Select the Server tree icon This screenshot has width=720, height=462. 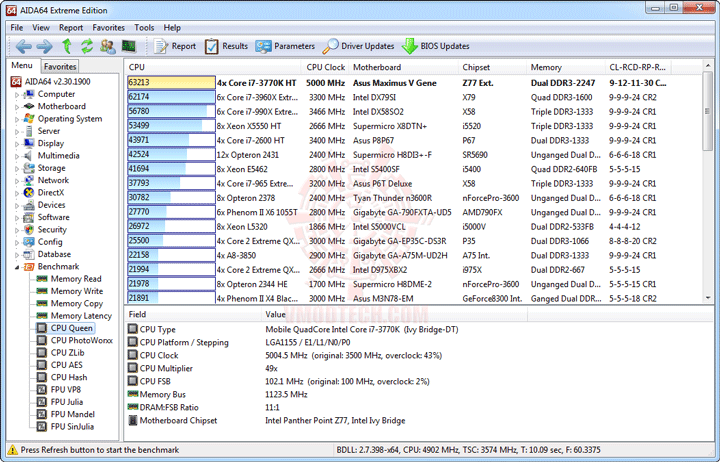[x=29, y=131]
